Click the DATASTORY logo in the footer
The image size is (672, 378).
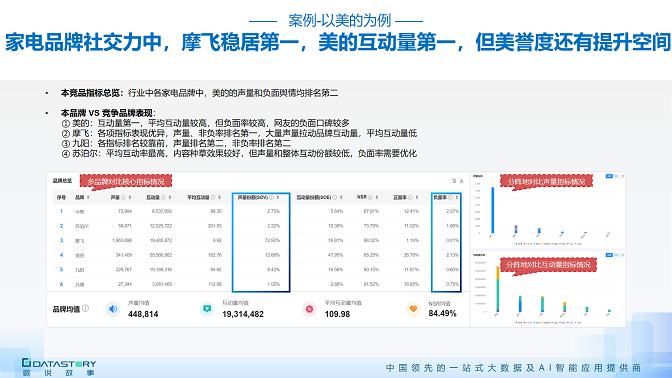pos(59,368)
